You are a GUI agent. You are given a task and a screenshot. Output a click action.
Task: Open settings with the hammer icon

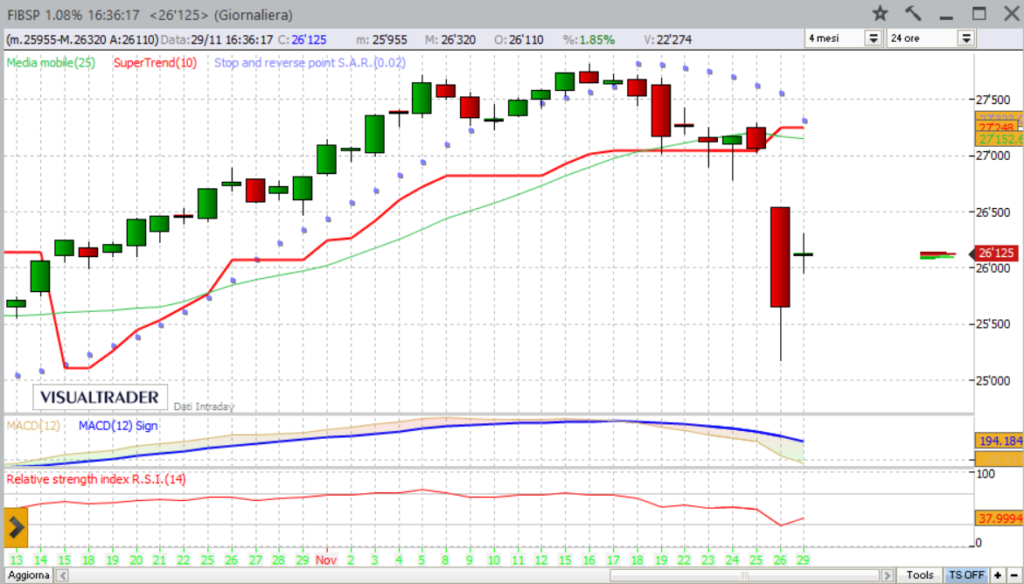click(x=912, y=13)
